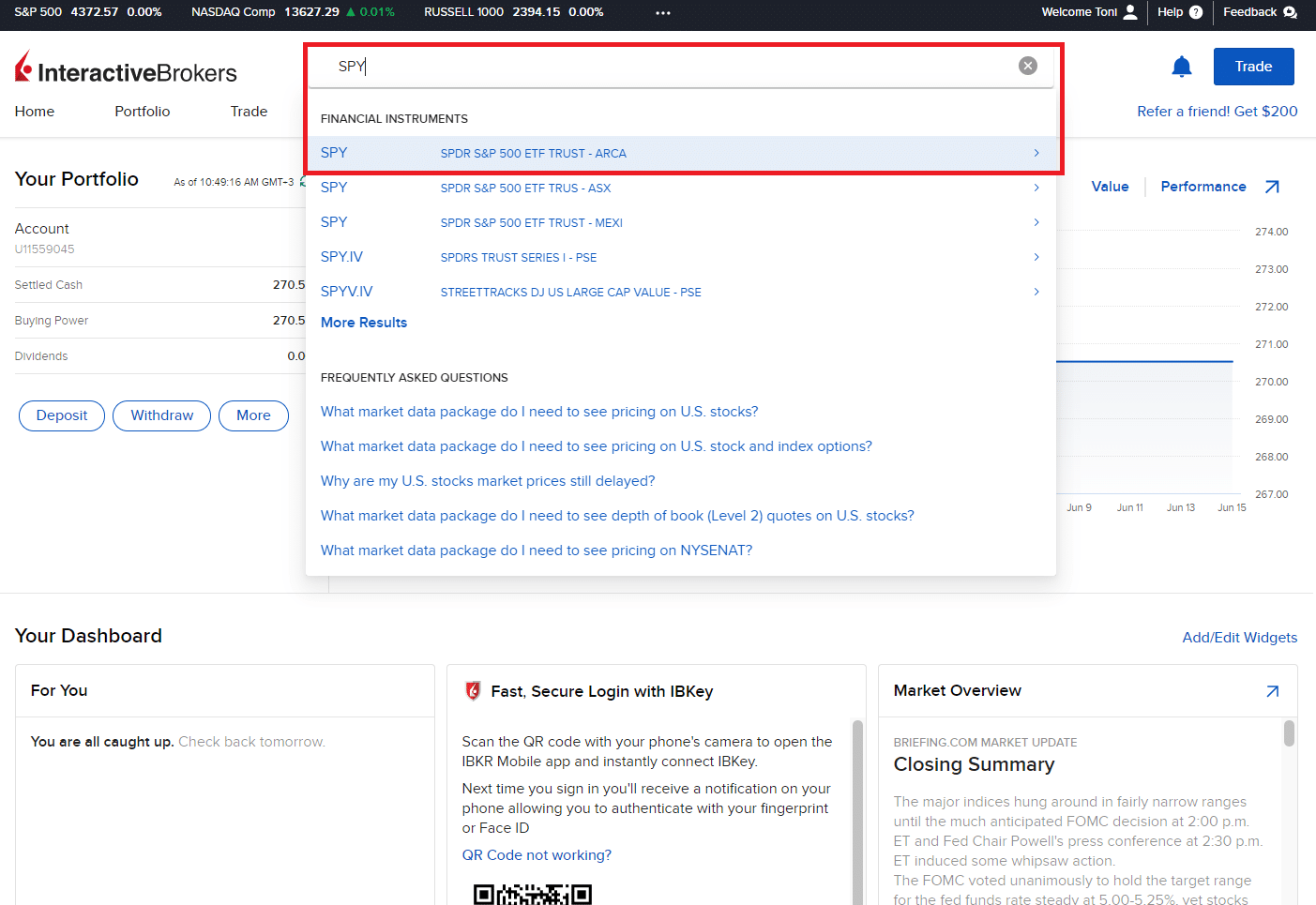This screenshot has height=905, width=1316.
Task: Click account number U11559045
Action: [44, 249]
